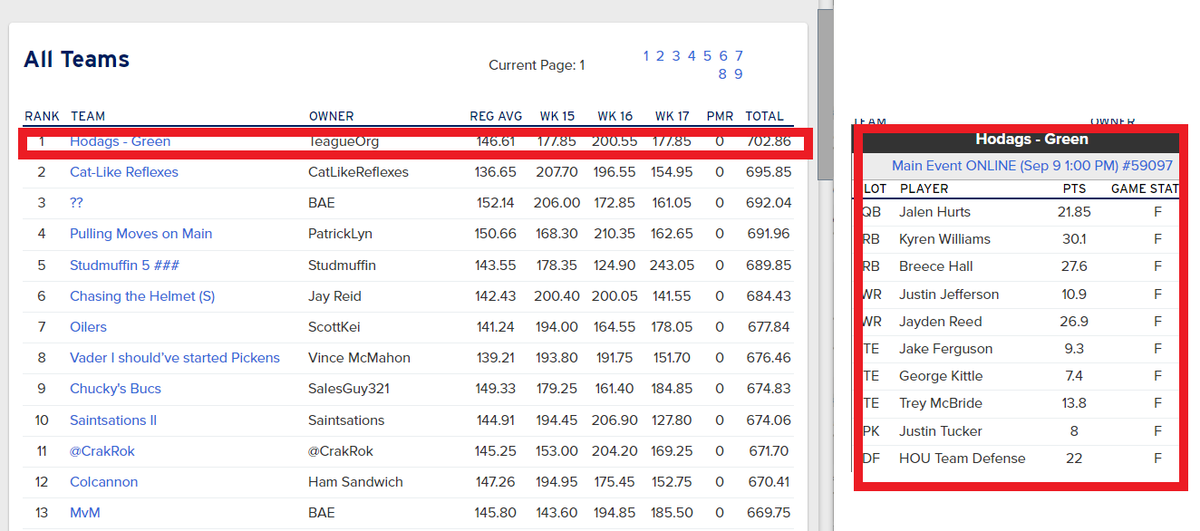The image size is (1200, 531).
Task: Click player Jalen Hurts in roster
Action: coord(935,212)
